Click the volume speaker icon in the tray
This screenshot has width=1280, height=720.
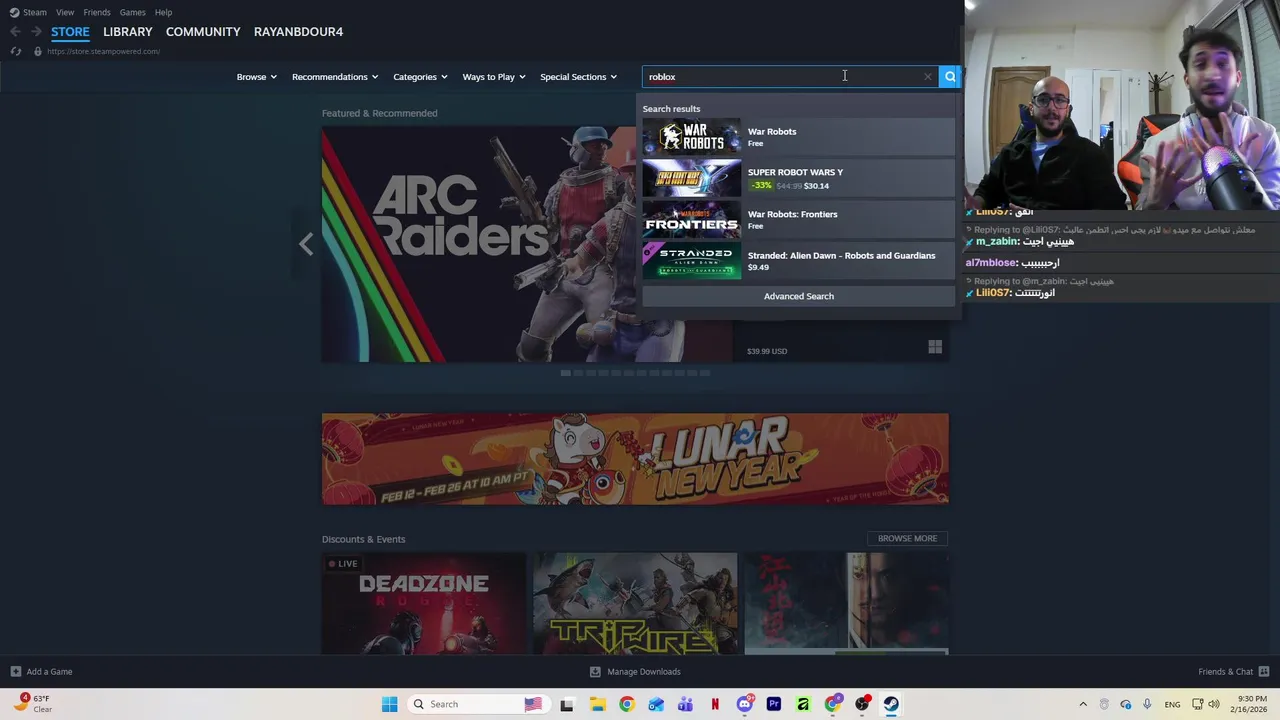1214,704
